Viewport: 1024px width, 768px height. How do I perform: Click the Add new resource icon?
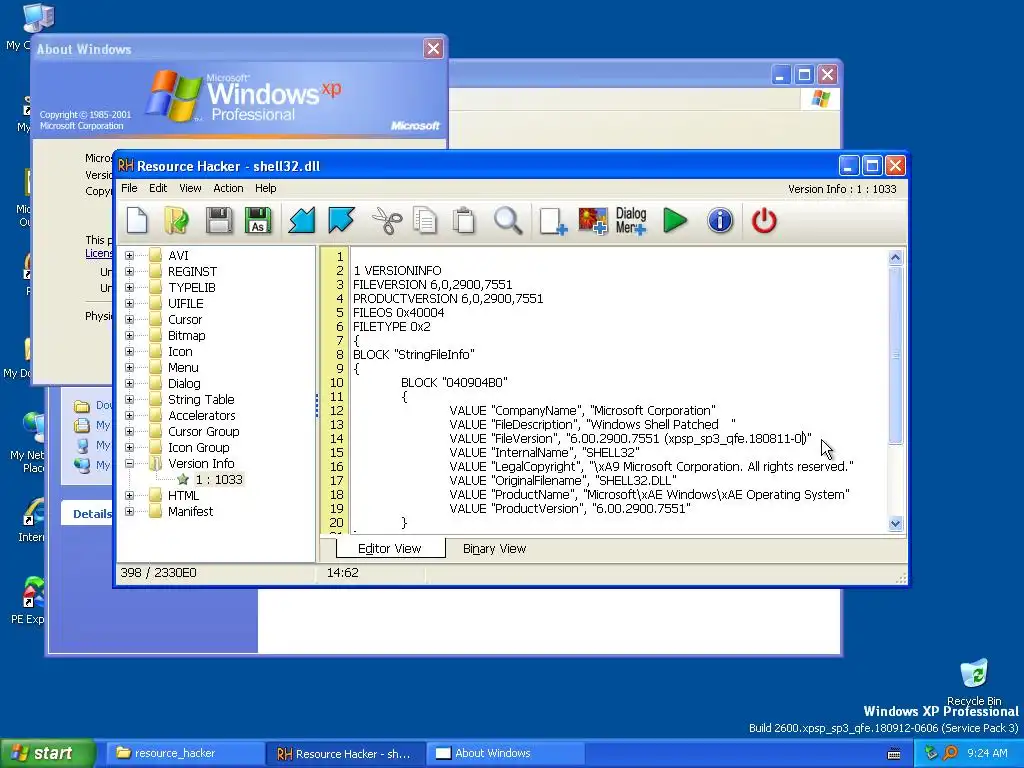coord(552,221)
